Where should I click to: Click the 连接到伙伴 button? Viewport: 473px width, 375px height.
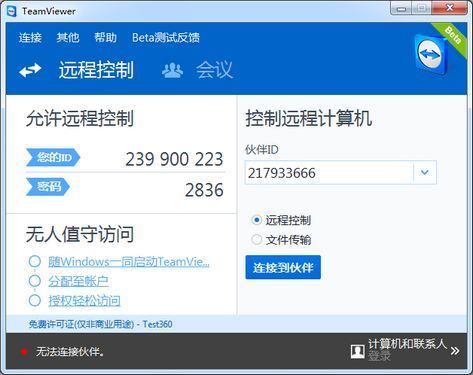pos(283,267)
